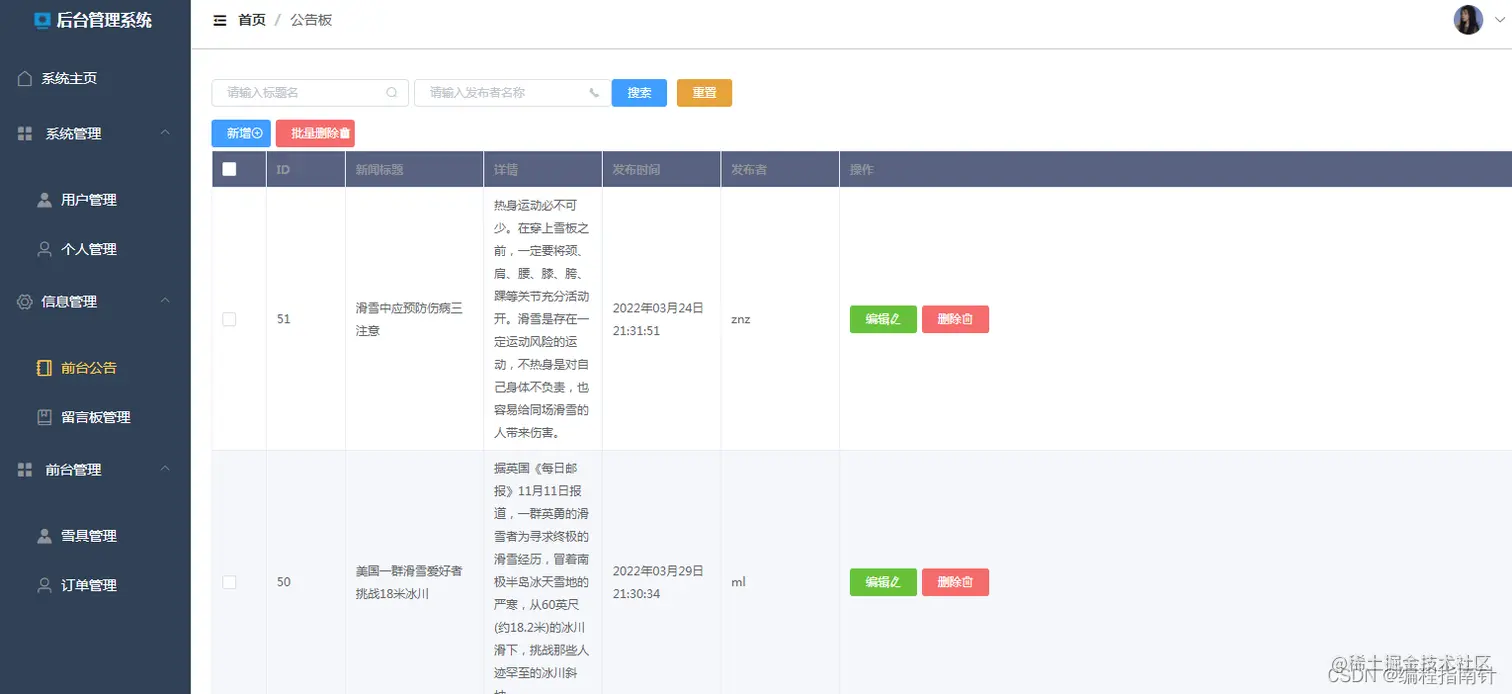The width and height of the screenshot is (1512, 694).
Task: Click the search magnifier icon in title field
Action: click(392, 92)
